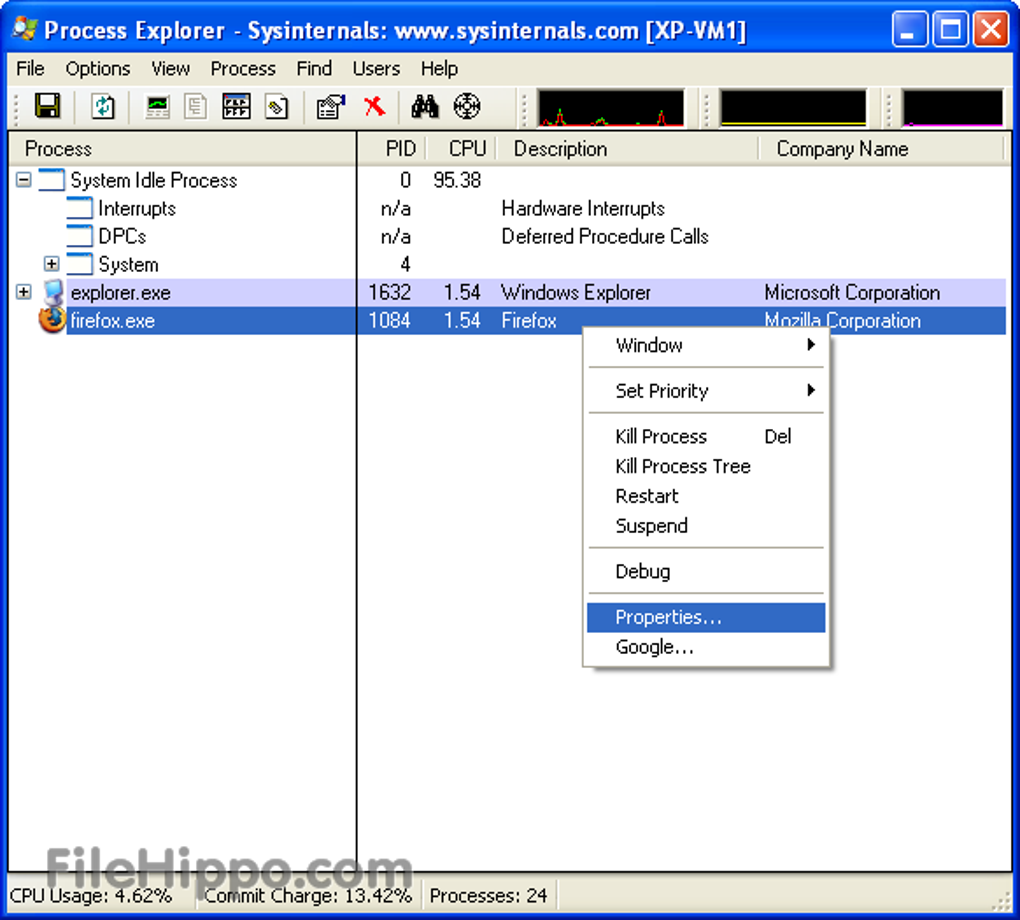
Task: Click the binoculars Find Handle icon
Action: click(425, 107)
